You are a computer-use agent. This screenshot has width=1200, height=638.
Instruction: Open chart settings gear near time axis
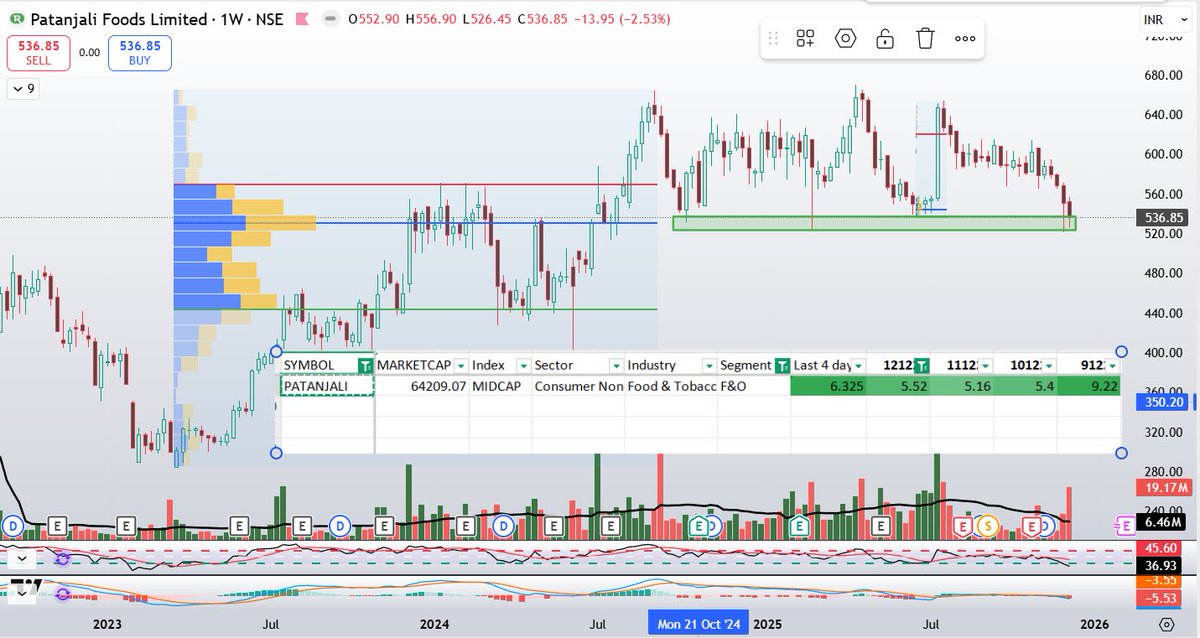1166,625
